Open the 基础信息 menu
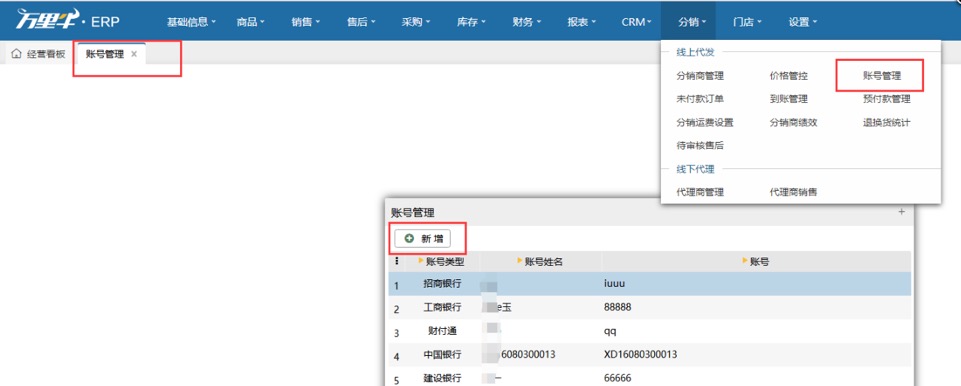 (x=192, y=22)
